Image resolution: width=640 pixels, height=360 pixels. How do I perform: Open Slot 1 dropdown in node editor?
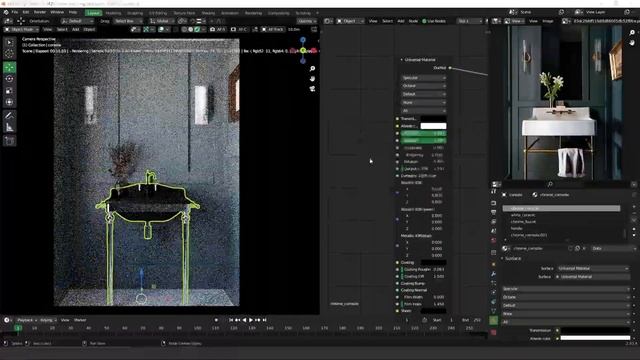(470, 21)
